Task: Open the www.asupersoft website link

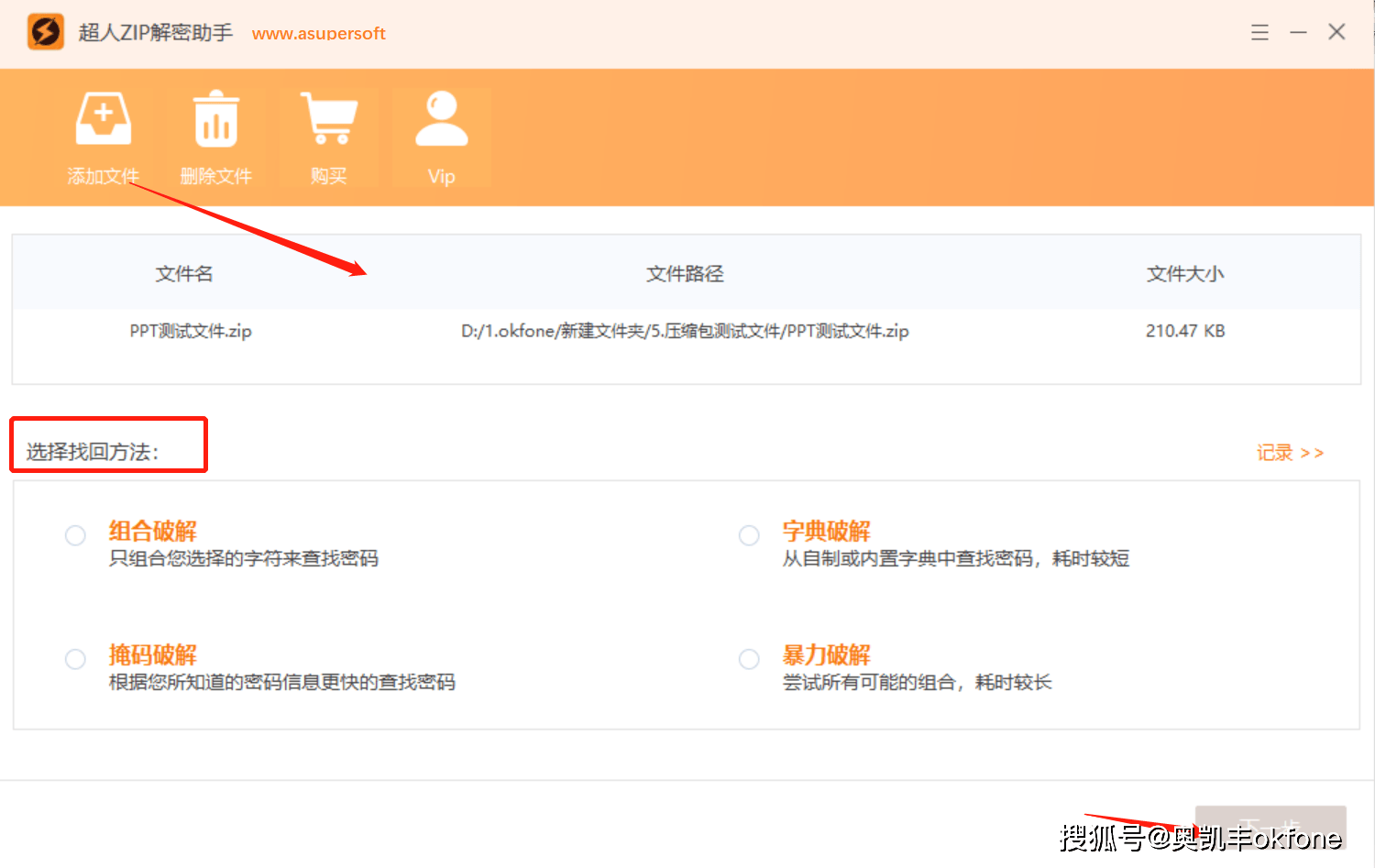Action: coord(318,34)
